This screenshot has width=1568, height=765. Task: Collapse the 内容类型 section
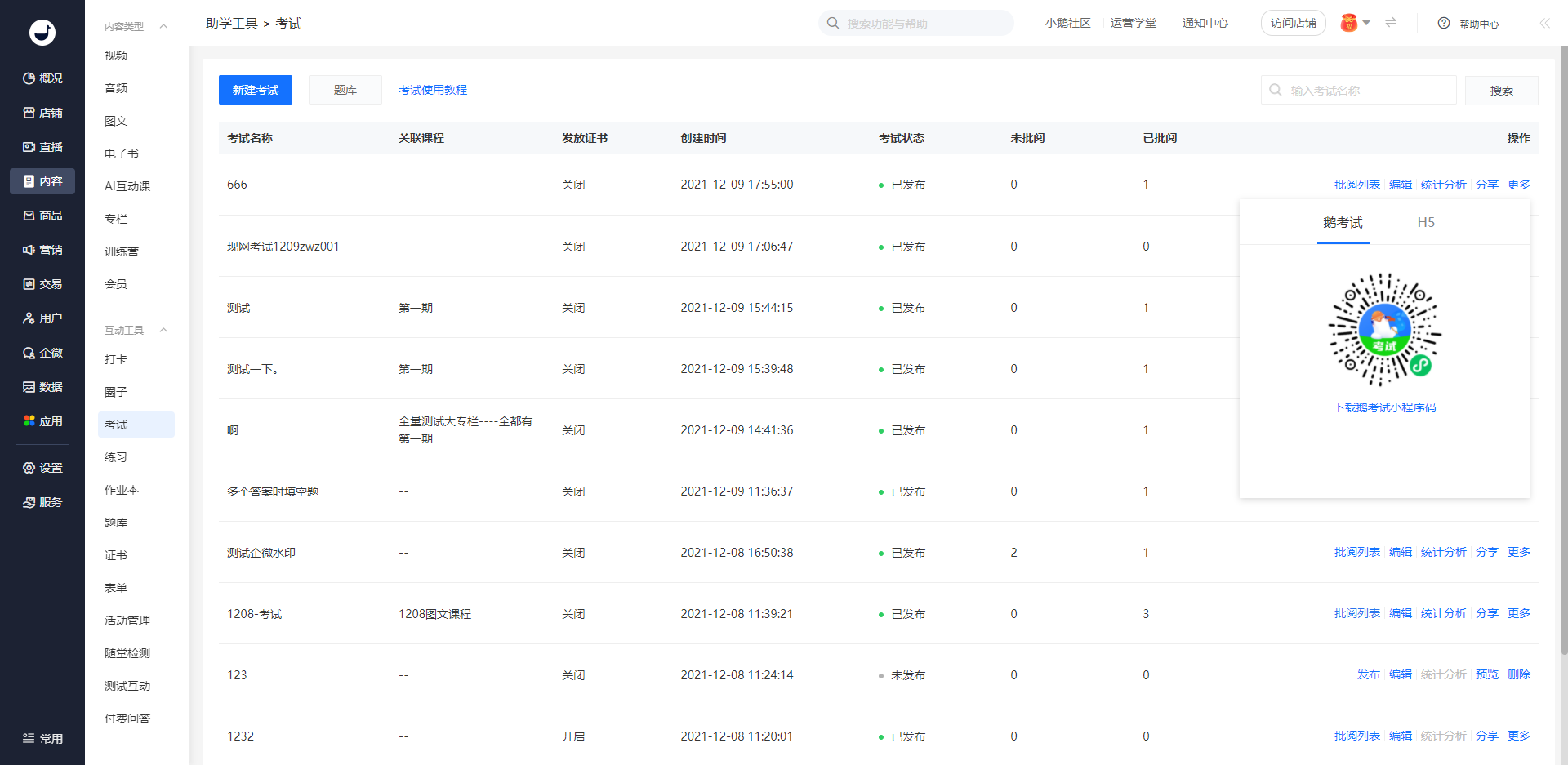pyautogui.click(x=163, y=27)
